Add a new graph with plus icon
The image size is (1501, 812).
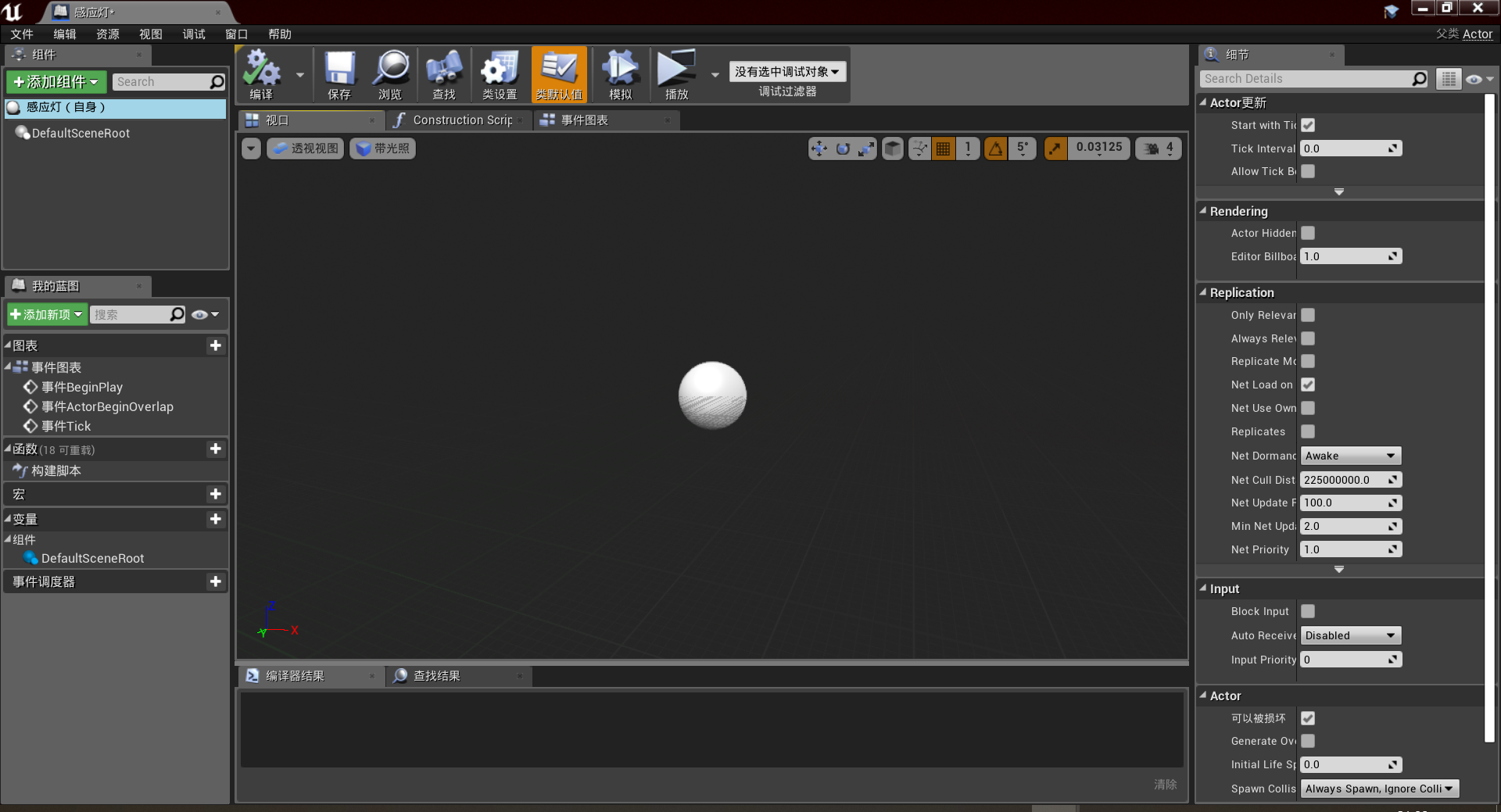(216, 345)
